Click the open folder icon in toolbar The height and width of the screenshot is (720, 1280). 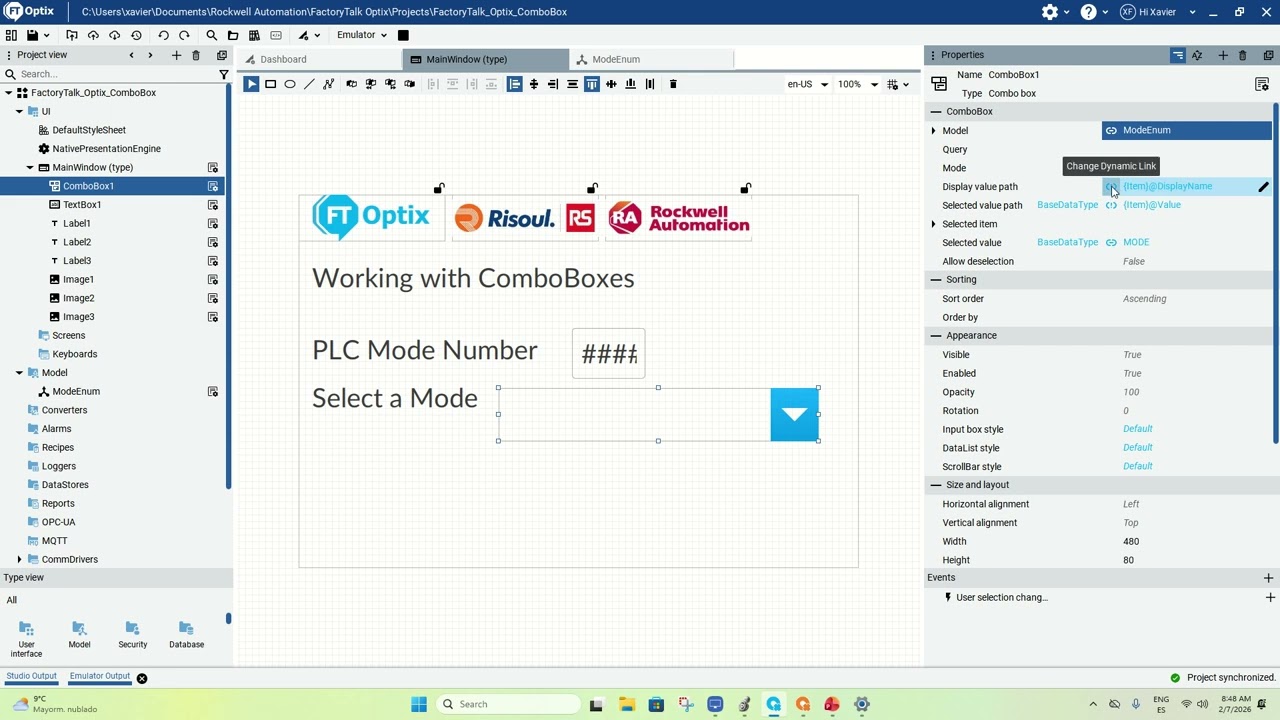click(233, 35)
